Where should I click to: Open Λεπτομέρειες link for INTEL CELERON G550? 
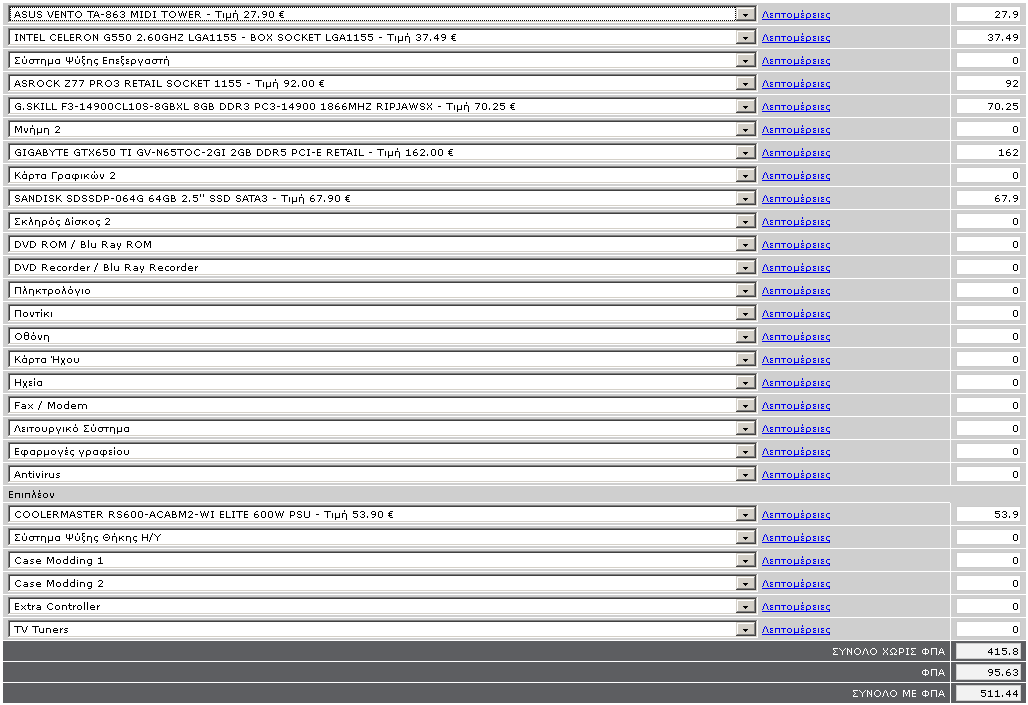[x=796, y=37]
